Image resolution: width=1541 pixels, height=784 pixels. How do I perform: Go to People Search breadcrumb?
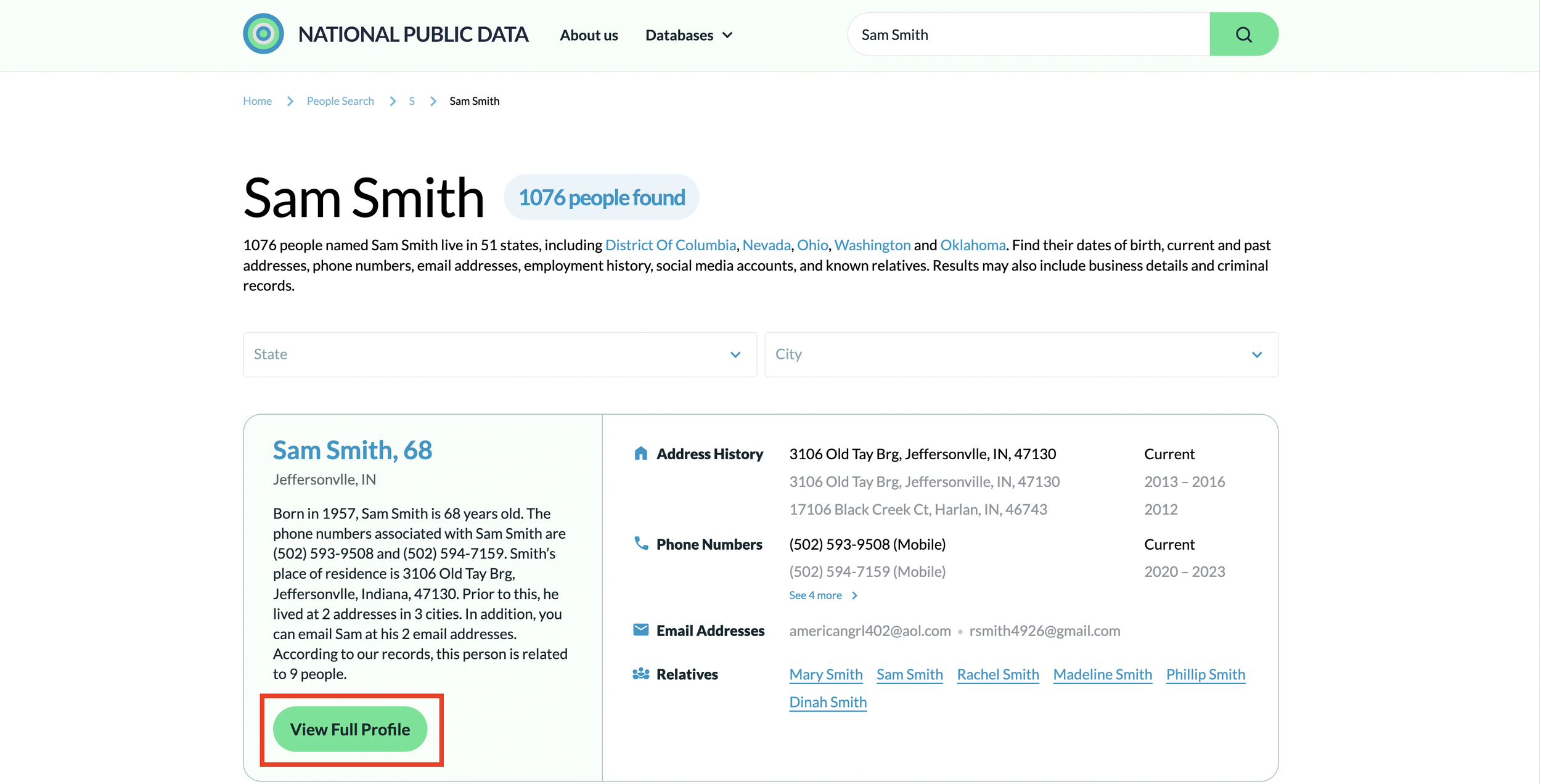pos(340,101)
